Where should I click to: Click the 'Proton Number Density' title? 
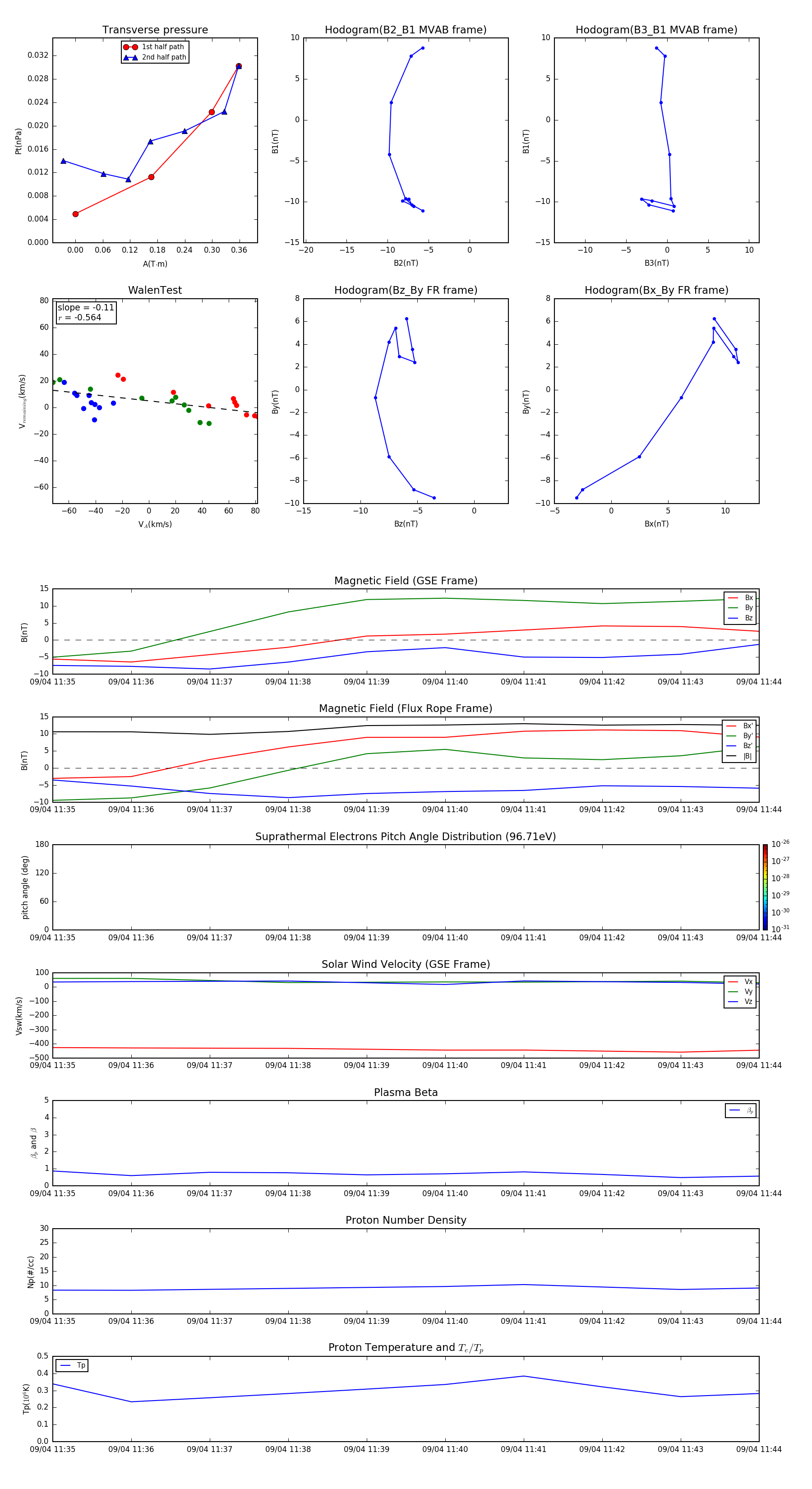point(406,1220)
